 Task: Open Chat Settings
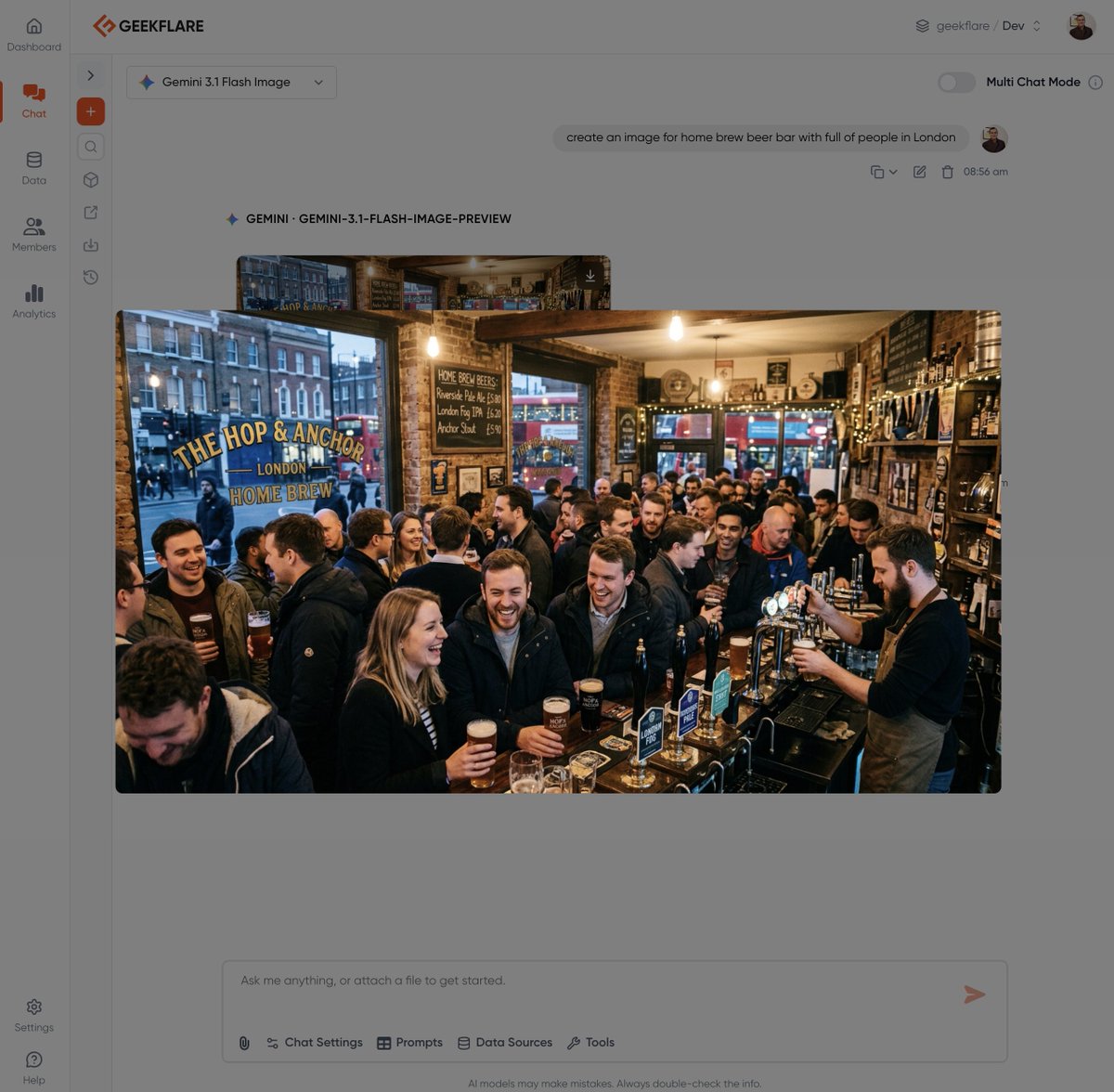315,1043
